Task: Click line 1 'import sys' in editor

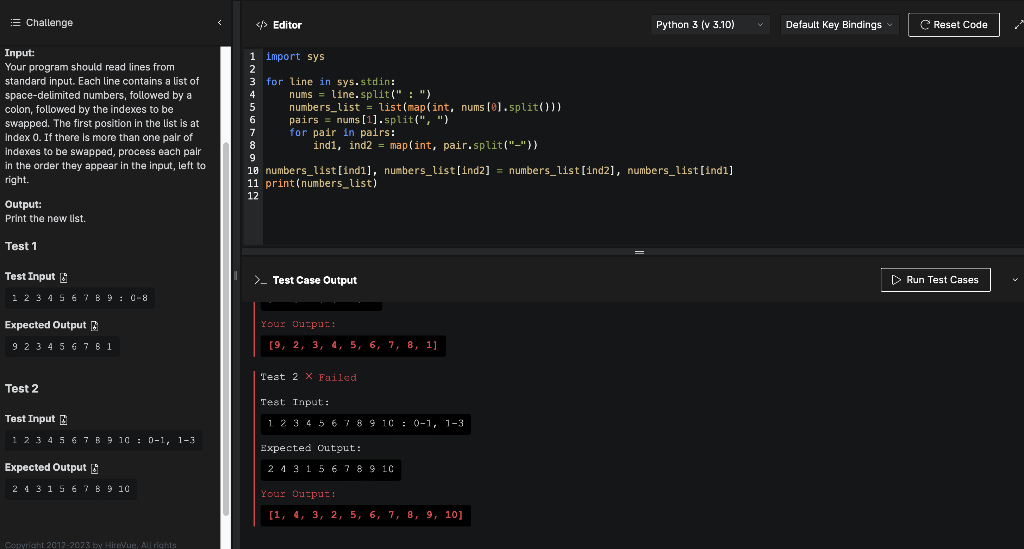Action: [x=295, y=57]
